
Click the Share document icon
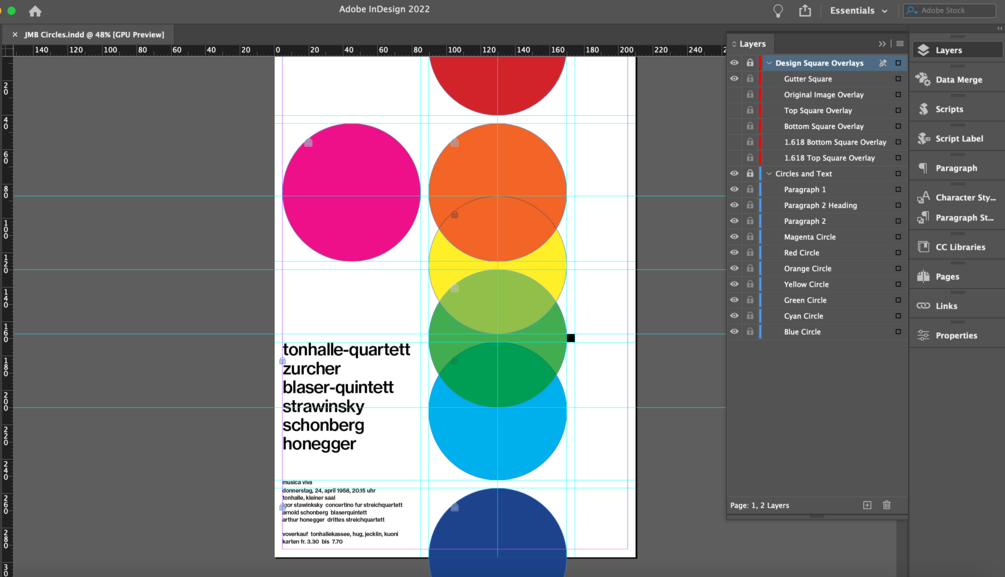pos(805,10)
